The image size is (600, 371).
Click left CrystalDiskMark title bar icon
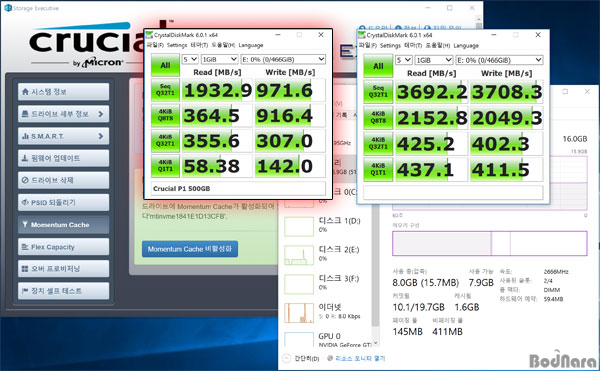point(149,35)
